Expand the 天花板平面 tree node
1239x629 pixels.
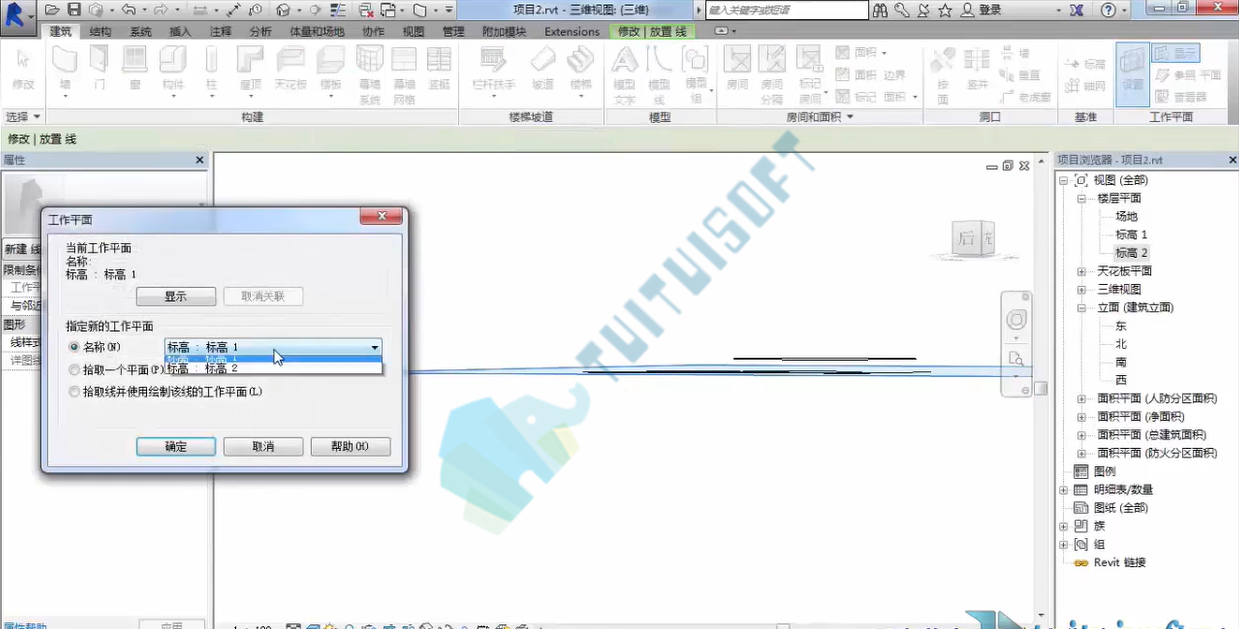[x=1082, y=271]
